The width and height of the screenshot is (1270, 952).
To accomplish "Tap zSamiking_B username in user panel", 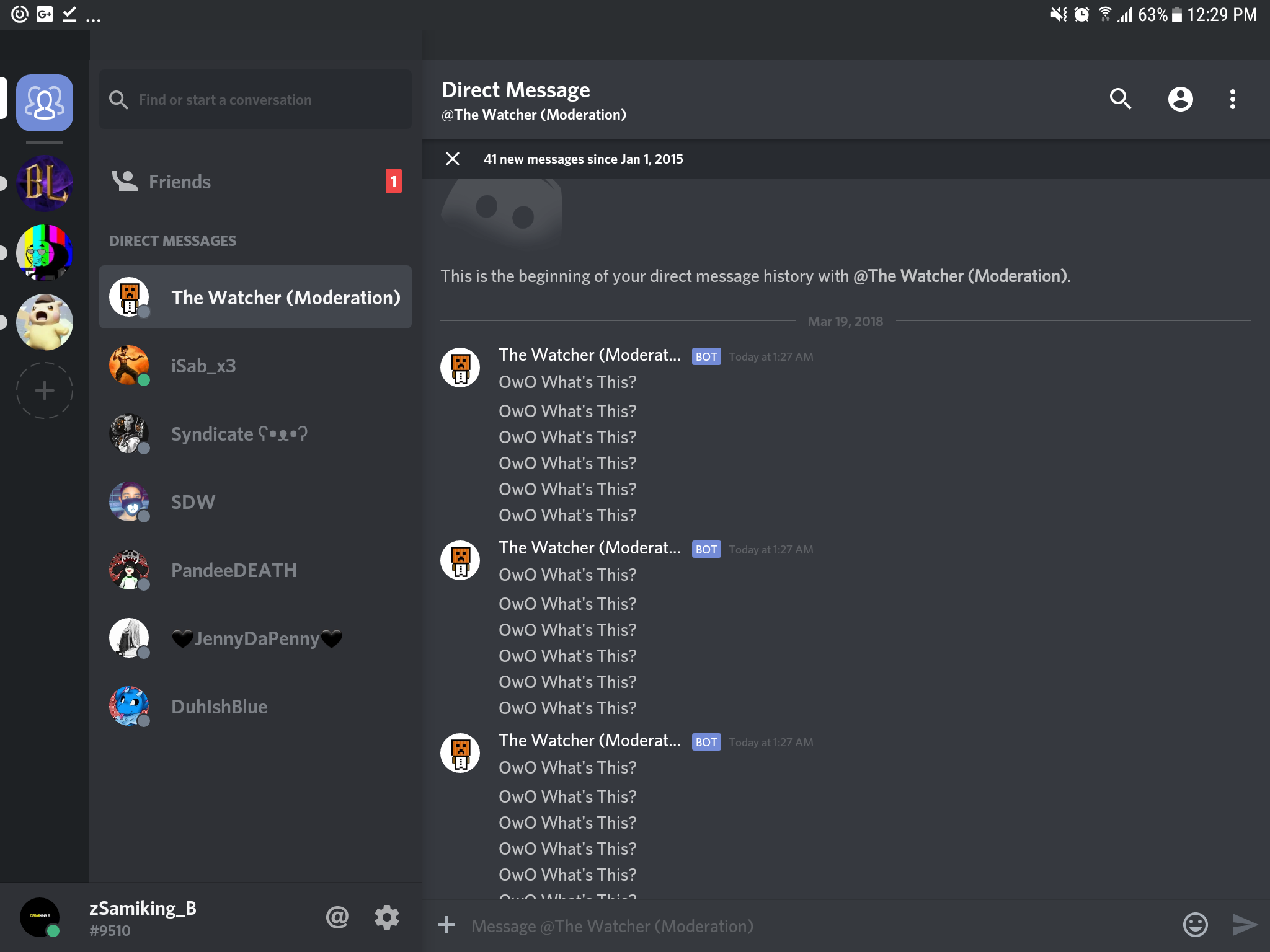I will click(143, 909).
